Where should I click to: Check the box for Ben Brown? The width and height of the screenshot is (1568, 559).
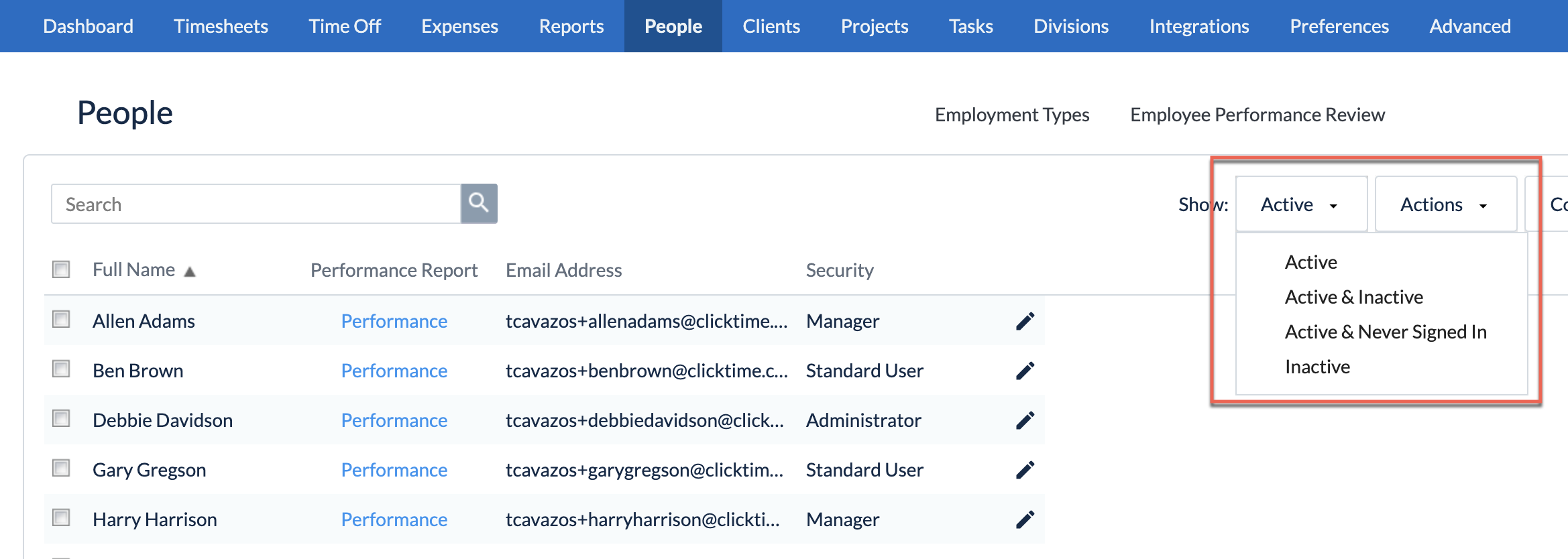click(x=61, y=369)
